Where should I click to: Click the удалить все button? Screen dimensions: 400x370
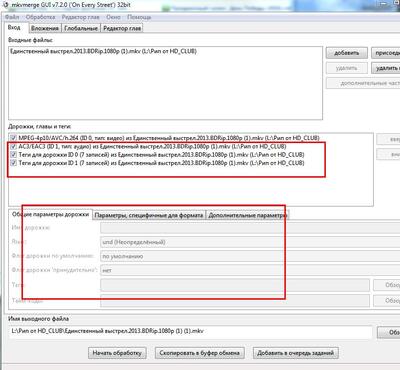point(386,68)
